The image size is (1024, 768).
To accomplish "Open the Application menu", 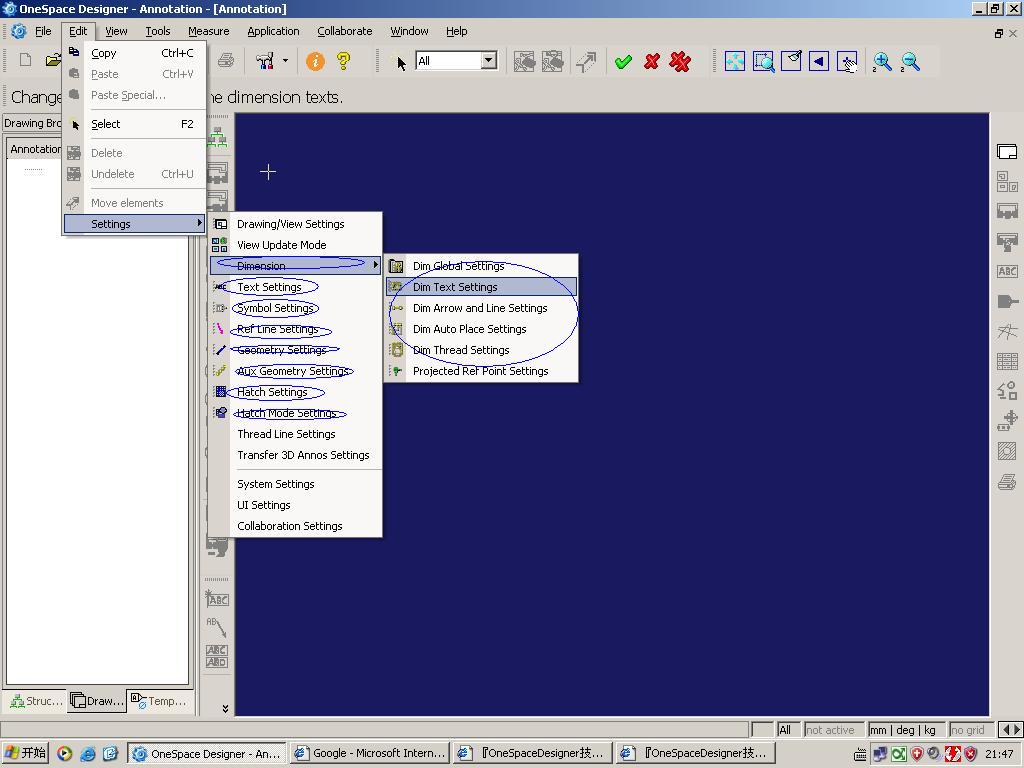I will pyautogui.click(x=273, y=31).
